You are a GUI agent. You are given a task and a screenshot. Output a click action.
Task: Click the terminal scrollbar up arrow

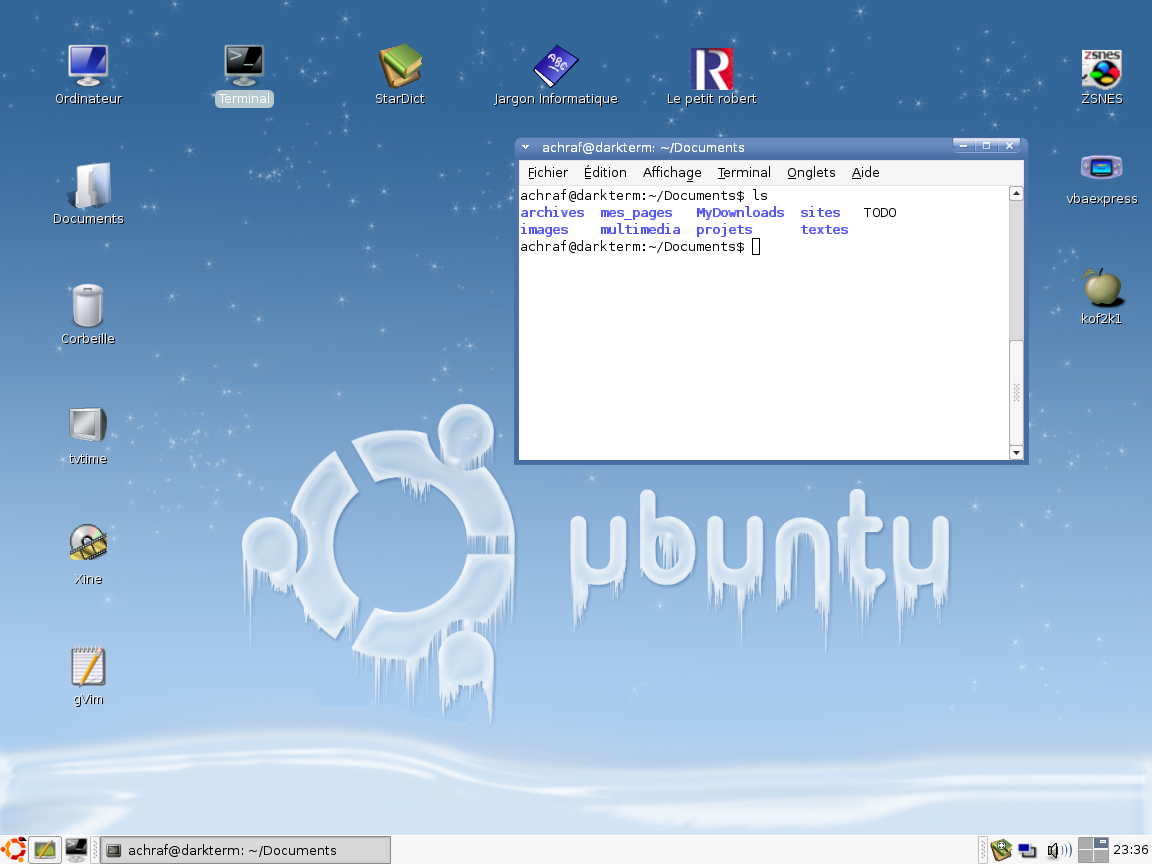click(x=1016, y=194)
